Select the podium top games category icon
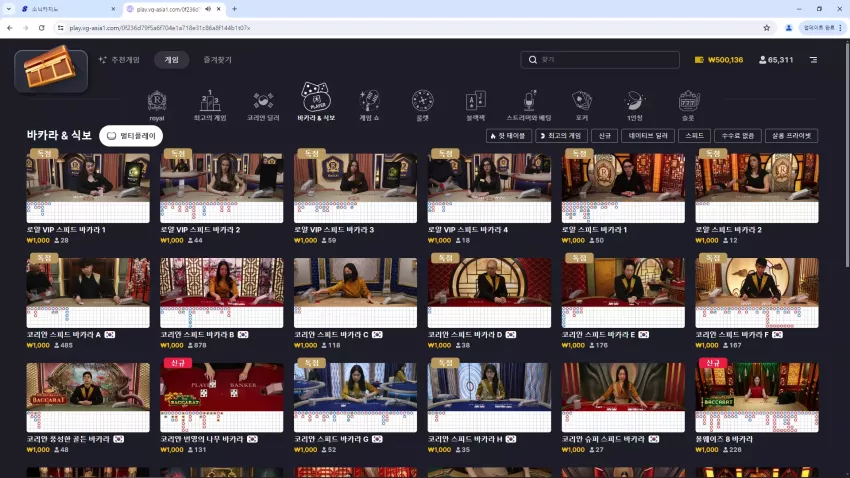 (210, 106)
